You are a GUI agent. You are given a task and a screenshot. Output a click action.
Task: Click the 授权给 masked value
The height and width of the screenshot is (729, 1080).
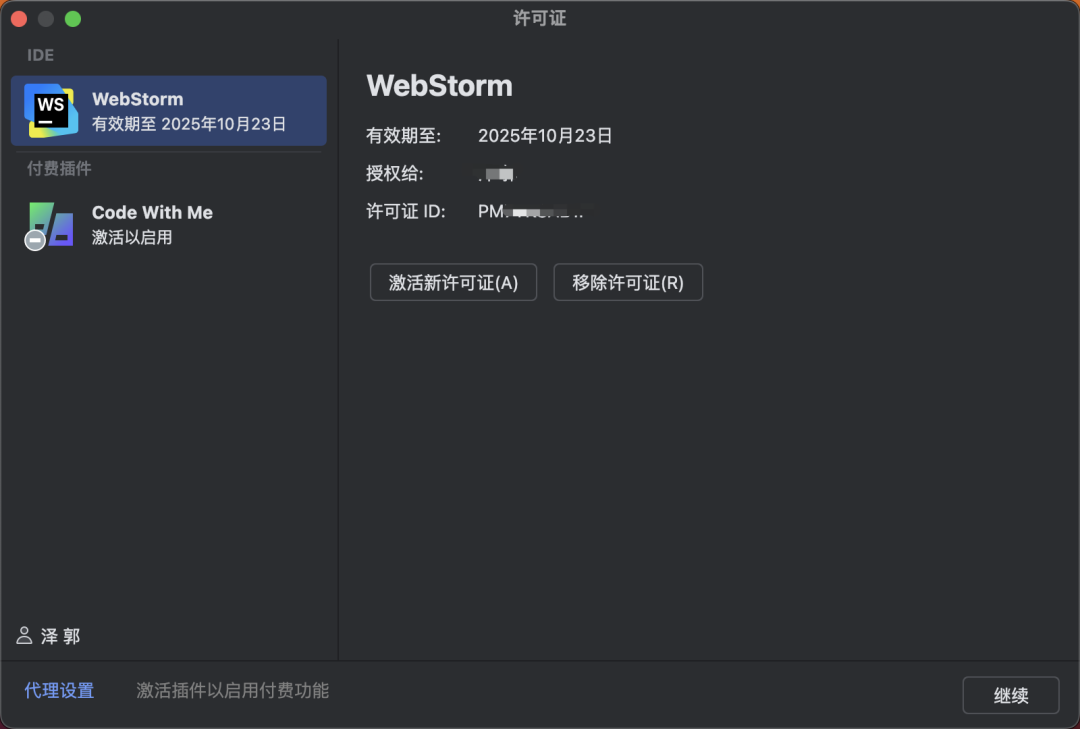coord(498,174)
